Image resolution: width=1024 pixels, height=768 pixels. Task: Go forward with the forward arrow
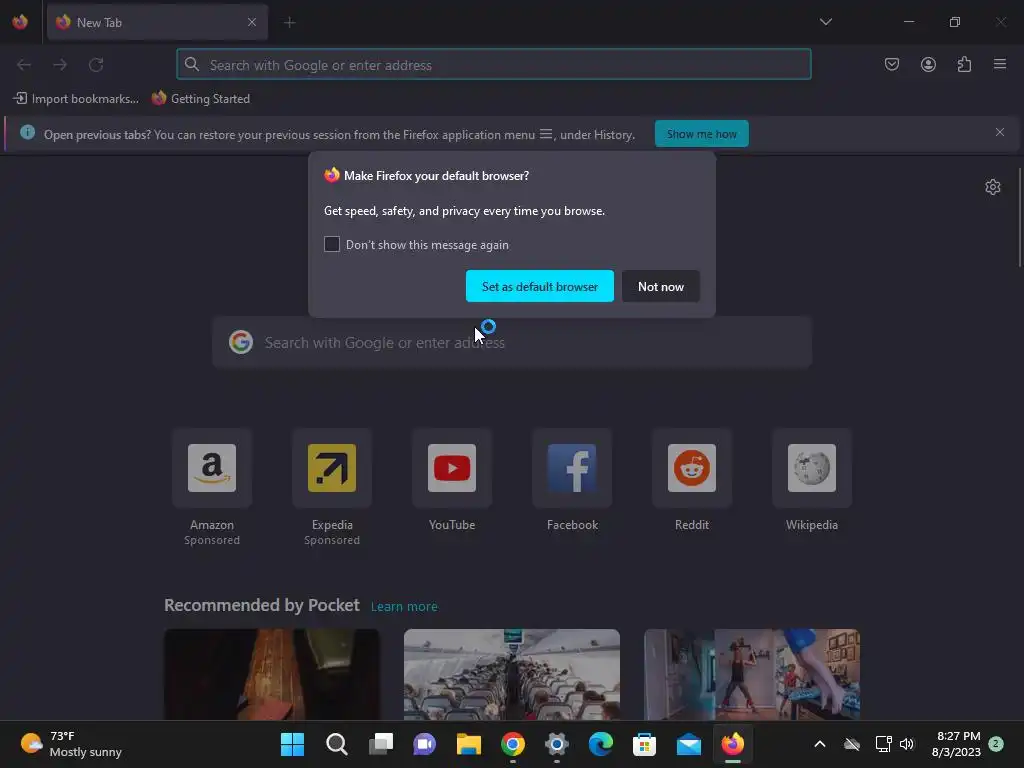tap(60, 65)
